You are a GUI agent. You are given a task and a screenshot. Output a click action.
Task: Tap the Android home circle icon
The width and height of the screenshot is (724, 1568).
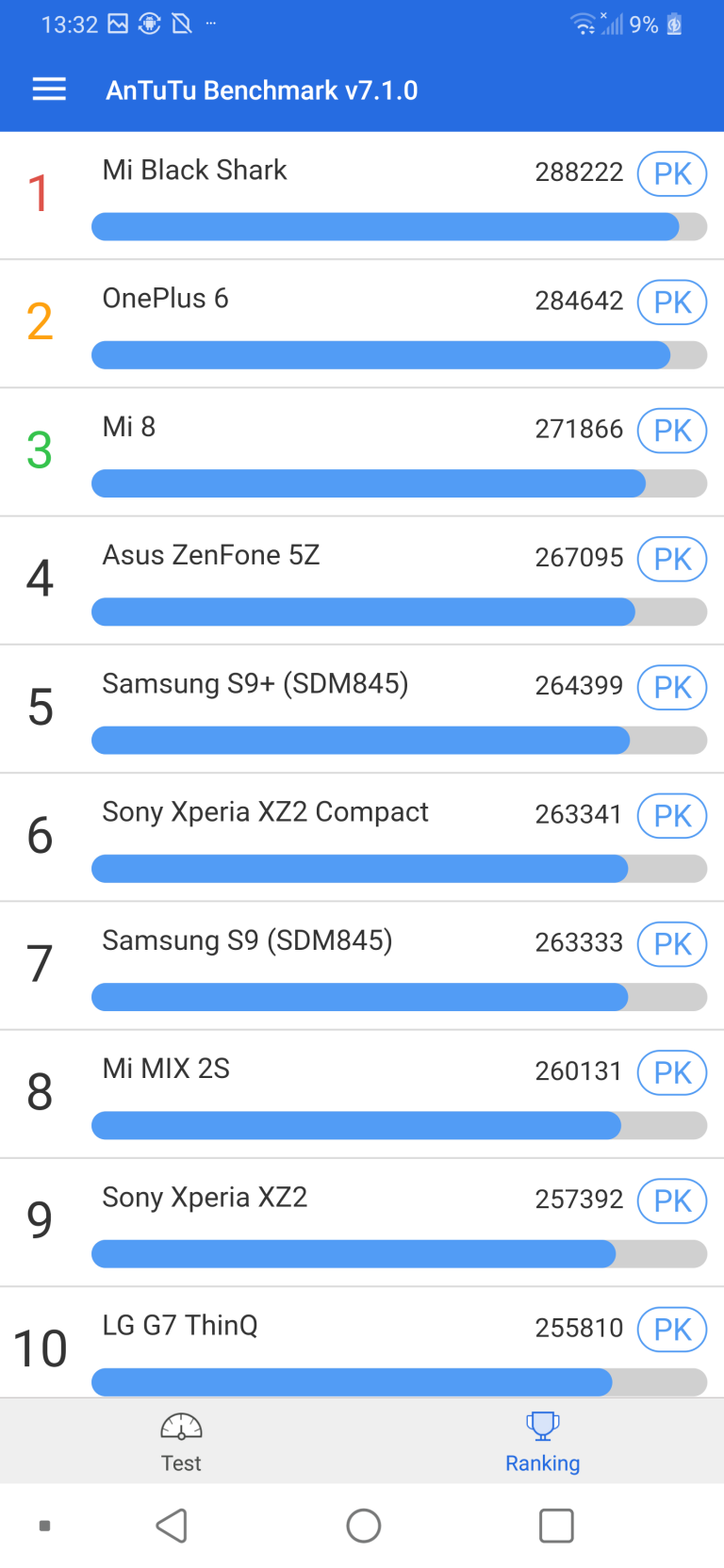coord(364,1526)
